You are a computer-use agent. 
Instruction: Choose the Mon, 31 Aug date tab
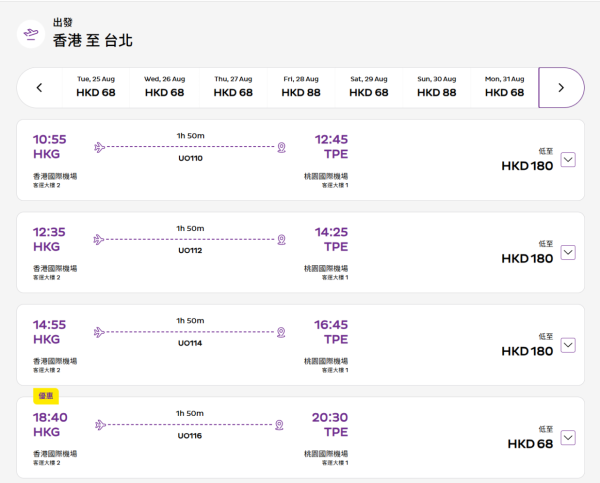[504, 86]
